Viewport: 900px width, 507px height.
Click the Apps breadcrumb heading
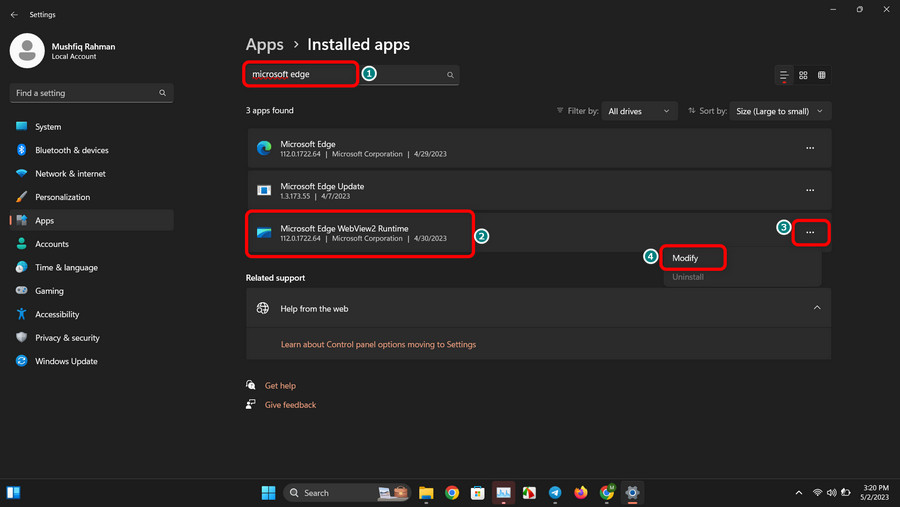265,44
